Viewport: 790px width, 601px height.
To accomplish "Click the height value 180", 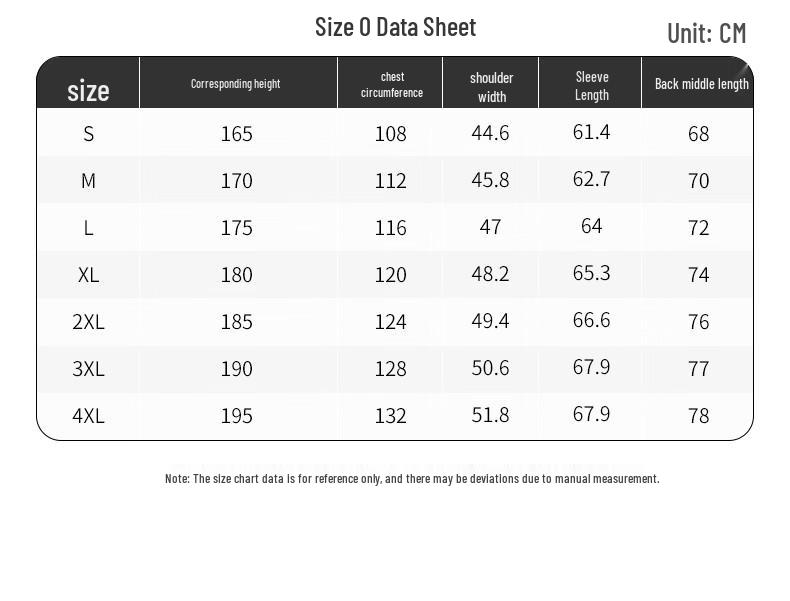I will 236,274.
